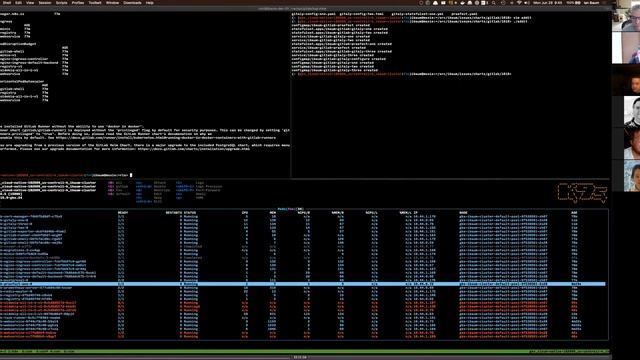Click the battery 100% indicator

(573, 2)
